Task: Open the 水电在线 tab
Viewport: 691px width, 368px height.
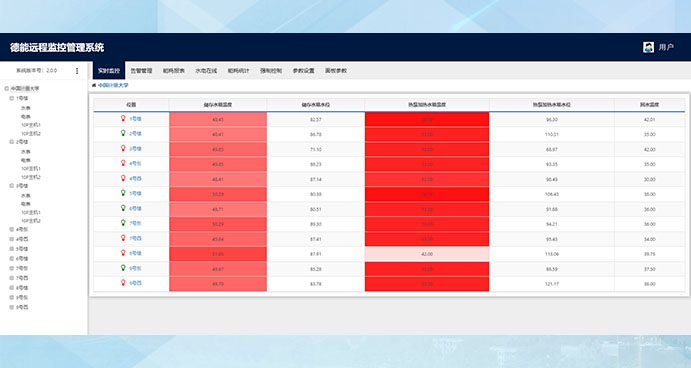Action: (x=206, y=71)
